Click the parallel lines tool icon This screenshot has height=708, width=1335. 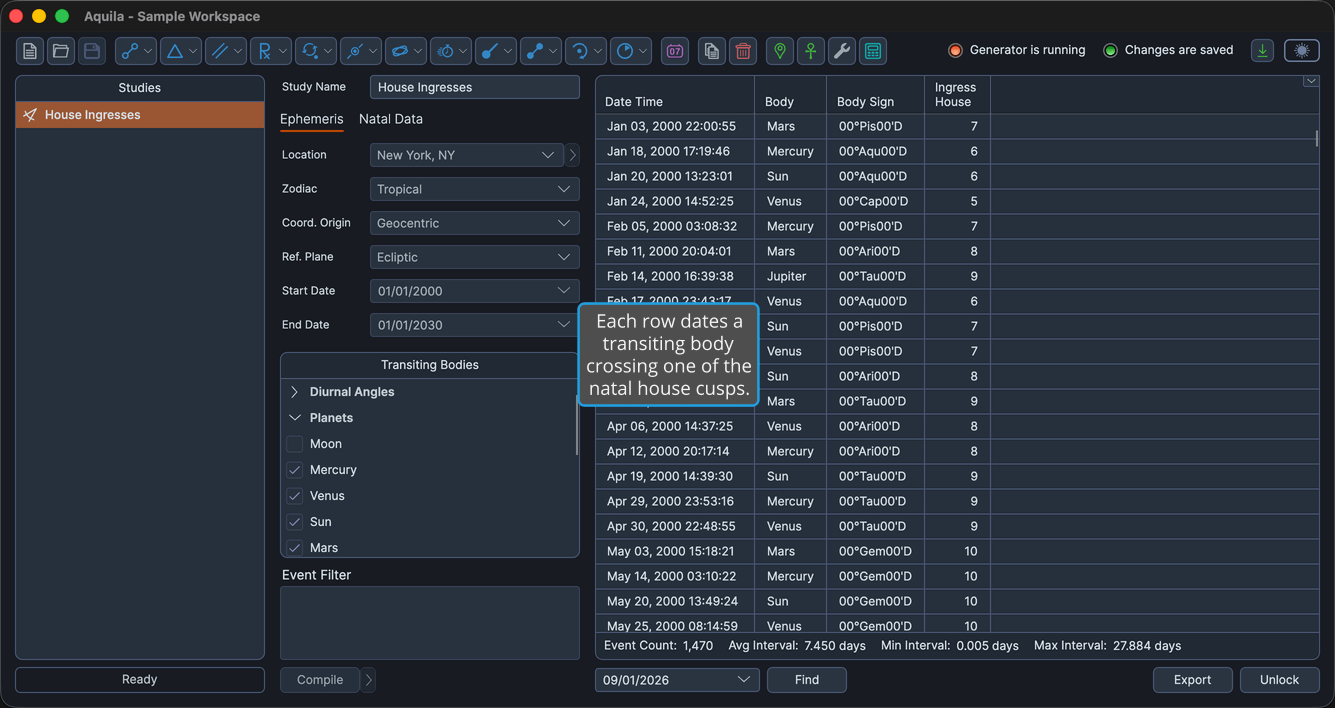tap(220, 51)
